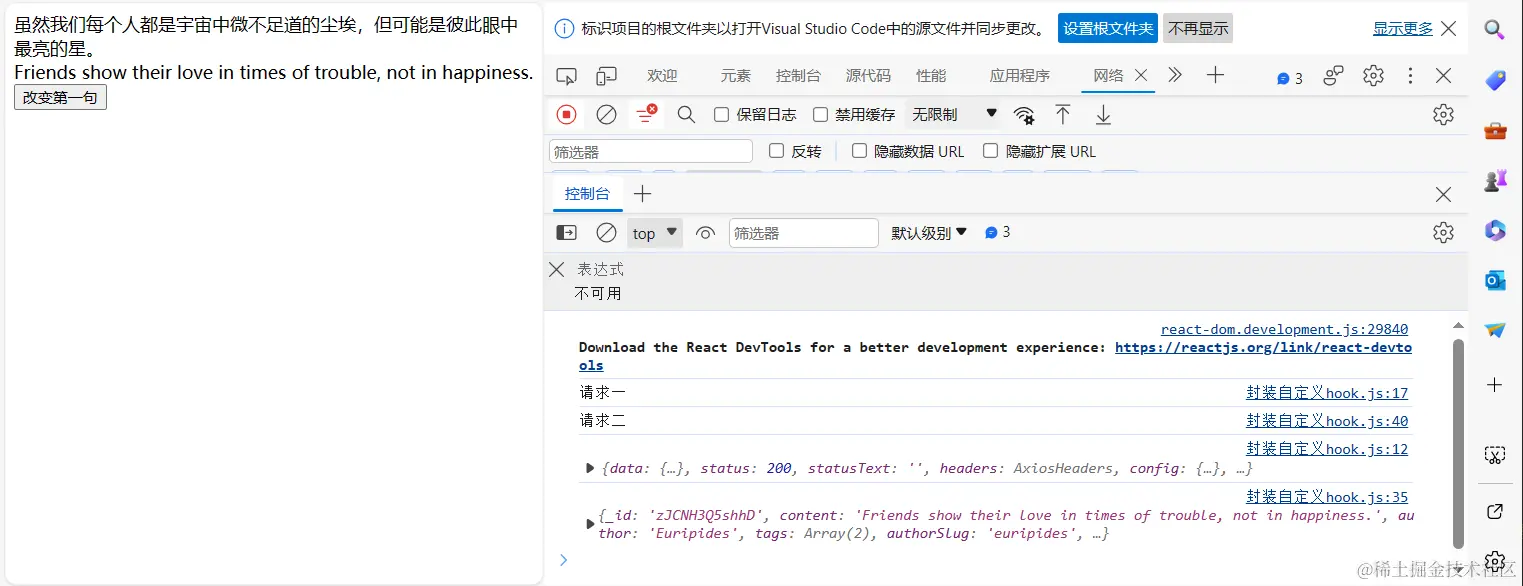Screen dimensions: 1523x586
Task: Activate the inspect element picker icon
Action: (567, 76)
